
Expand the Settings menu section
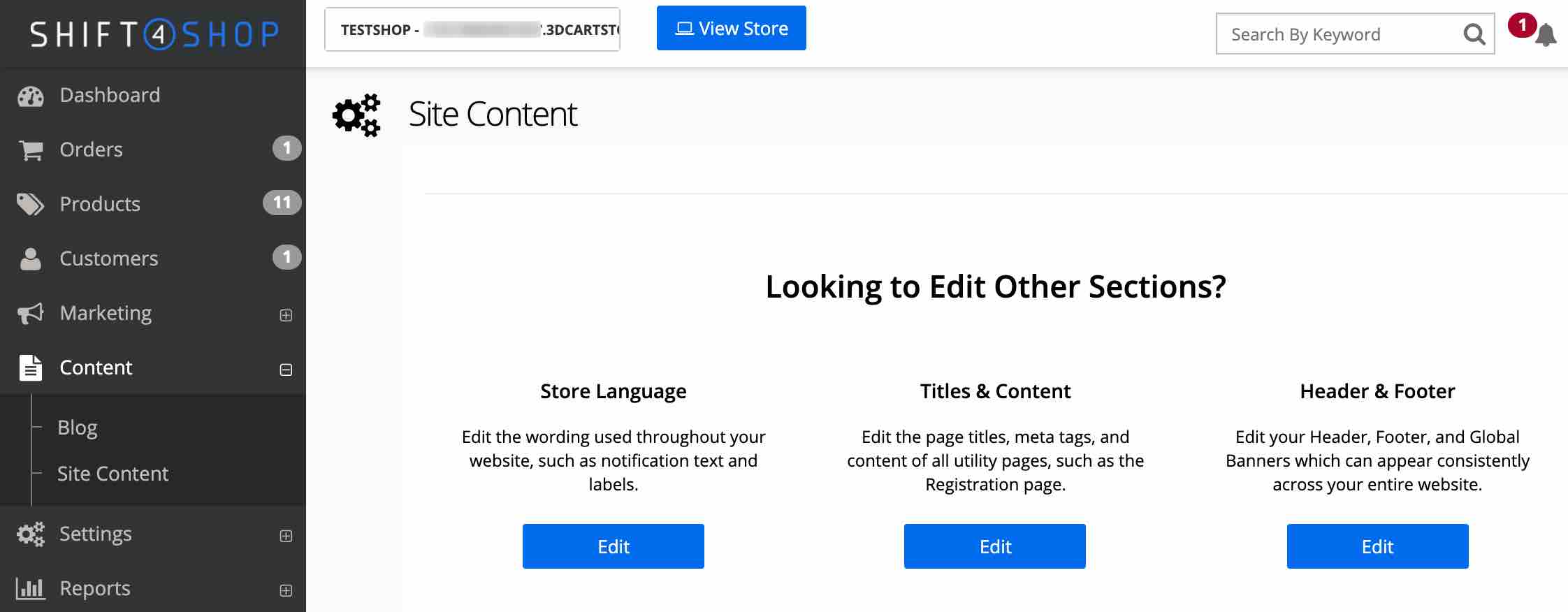click(x=286, y=536)
